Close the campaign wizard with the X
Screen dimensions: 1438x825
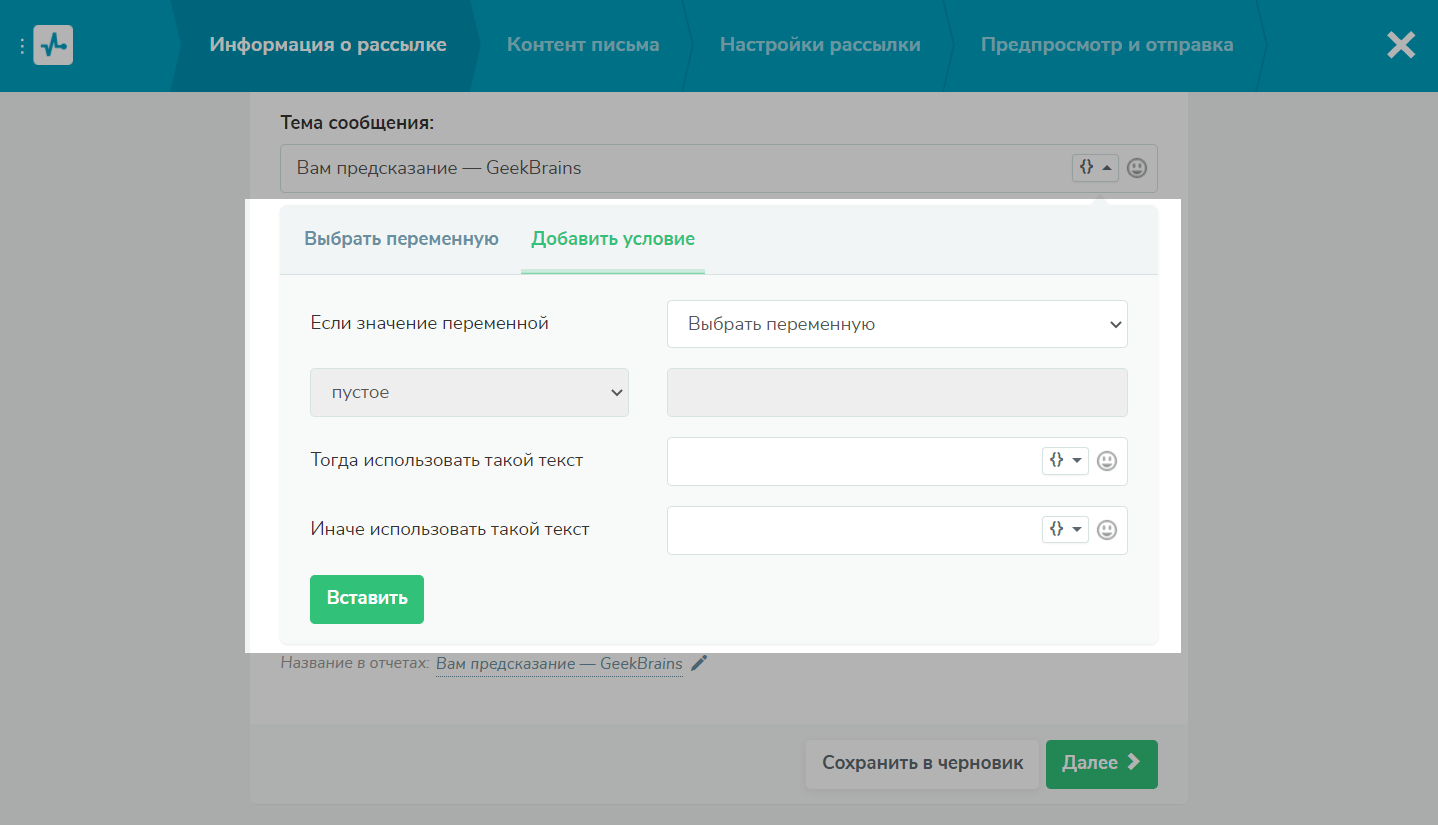(x=1400, y=45)
